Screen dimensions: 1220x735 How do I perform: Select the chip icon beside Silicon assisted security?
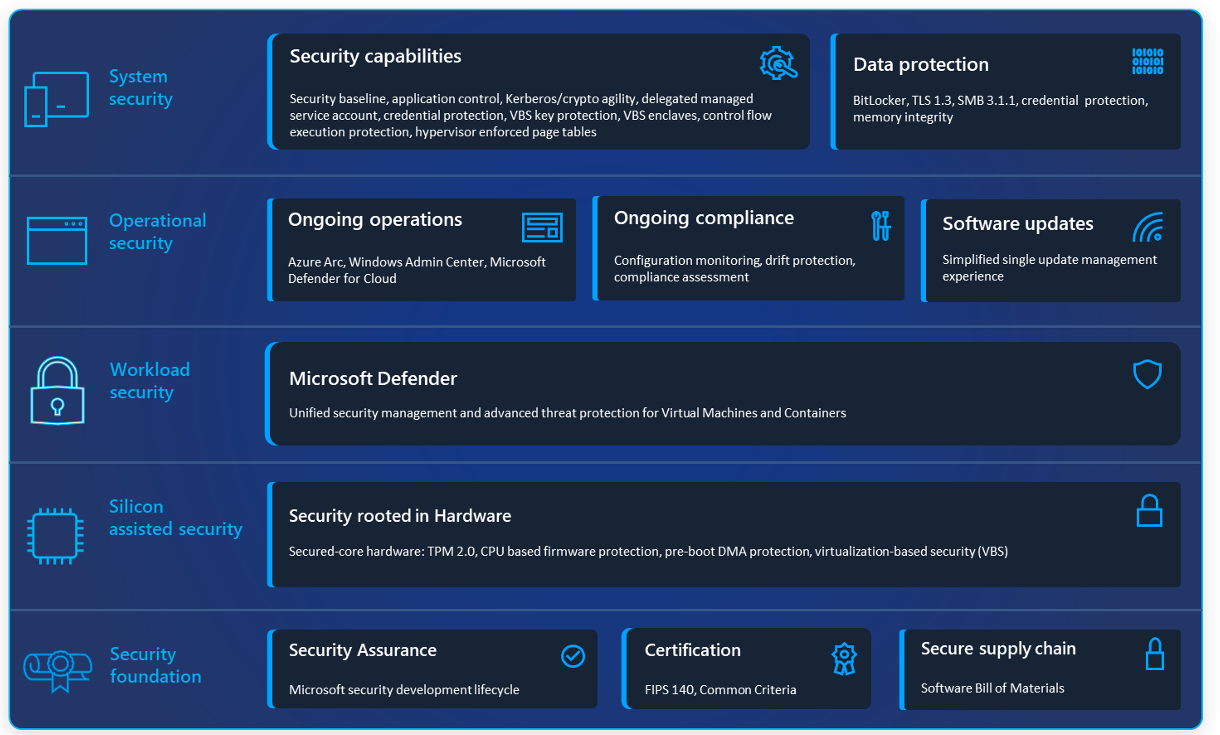55,536
